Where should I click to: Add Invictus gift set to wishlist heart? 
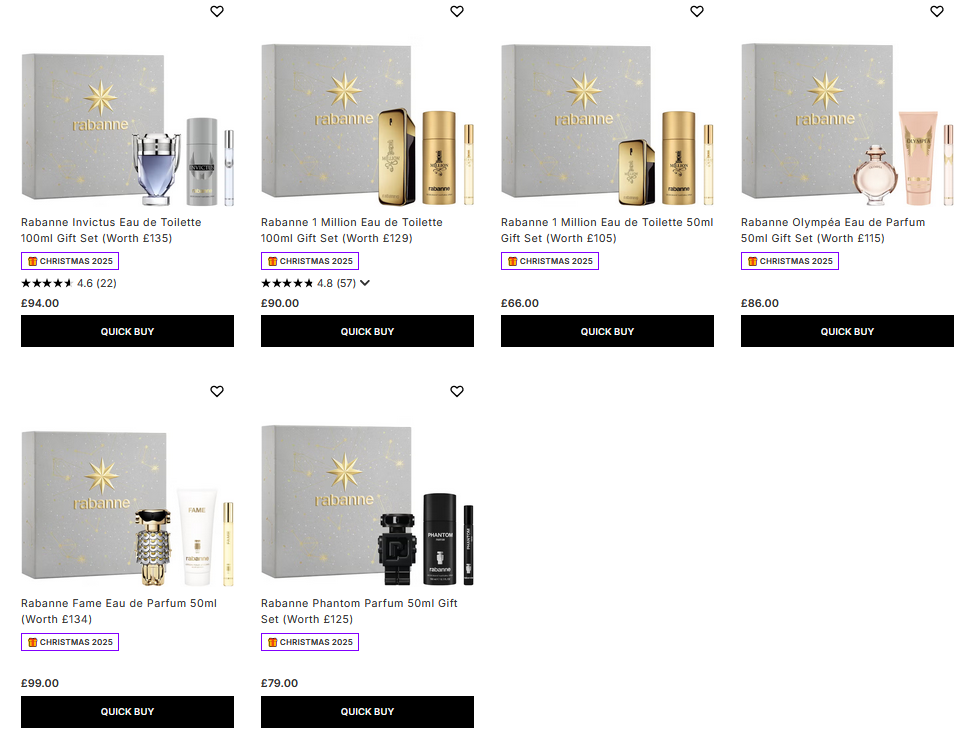click(217, 11)
